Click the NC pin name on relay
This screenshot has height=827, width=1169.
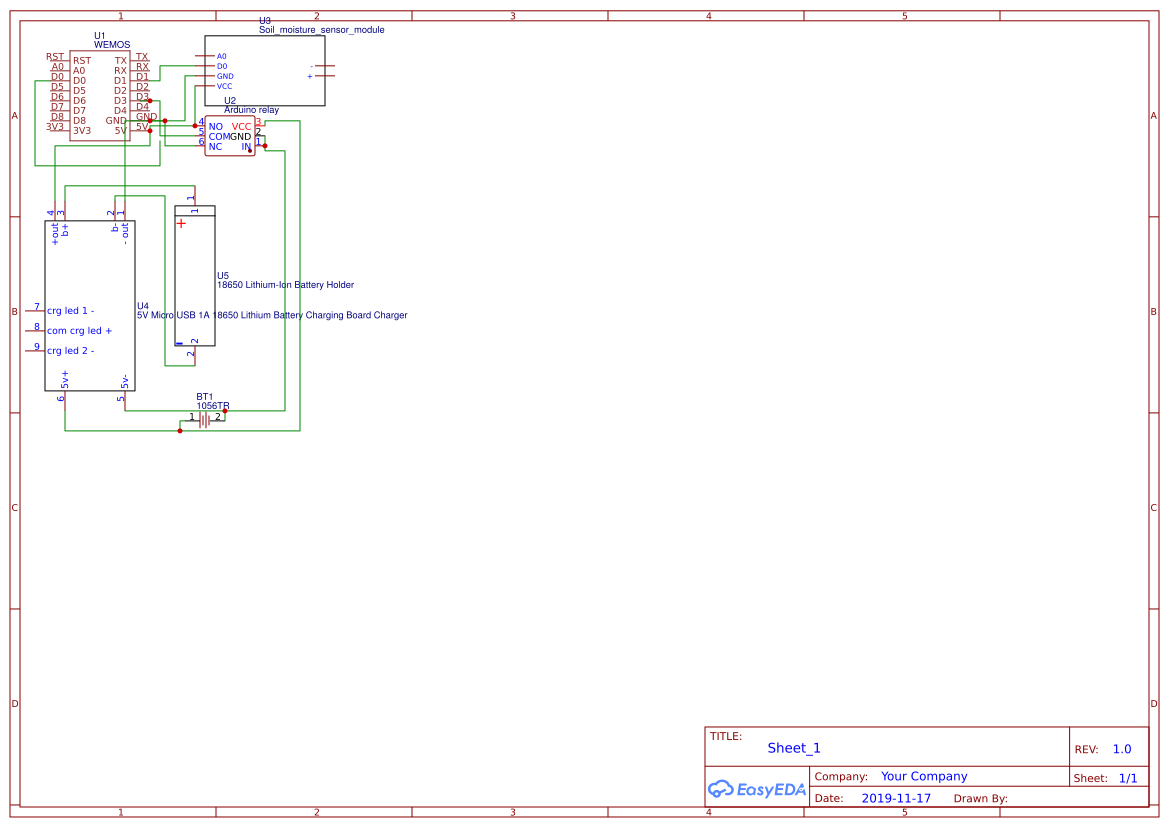pyautogui.click(x=215, y=147)
